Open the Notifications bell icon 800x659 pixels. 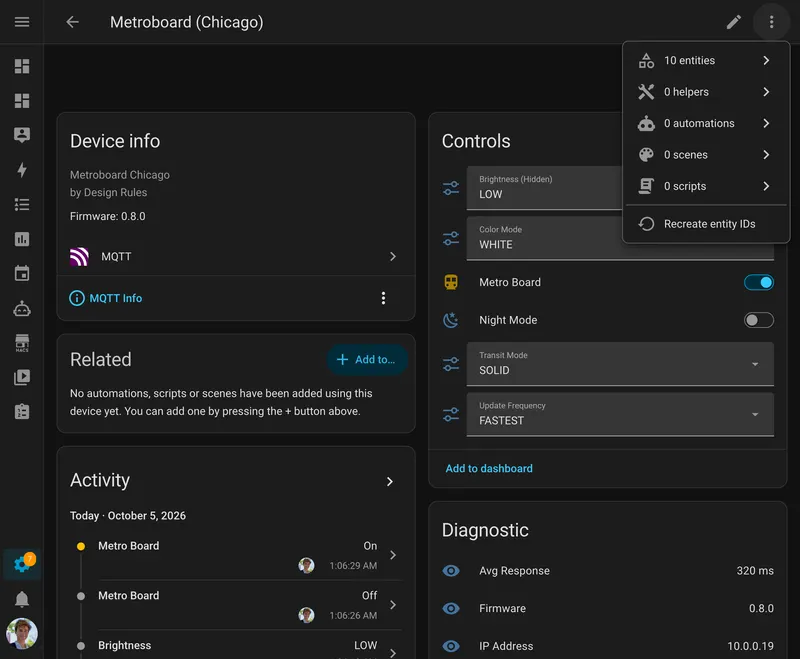pos(21,599)
